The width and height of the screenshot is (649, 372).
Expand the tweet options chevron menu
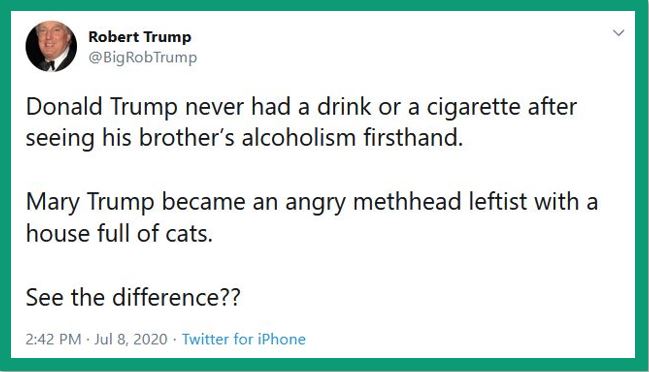[618, 33]
